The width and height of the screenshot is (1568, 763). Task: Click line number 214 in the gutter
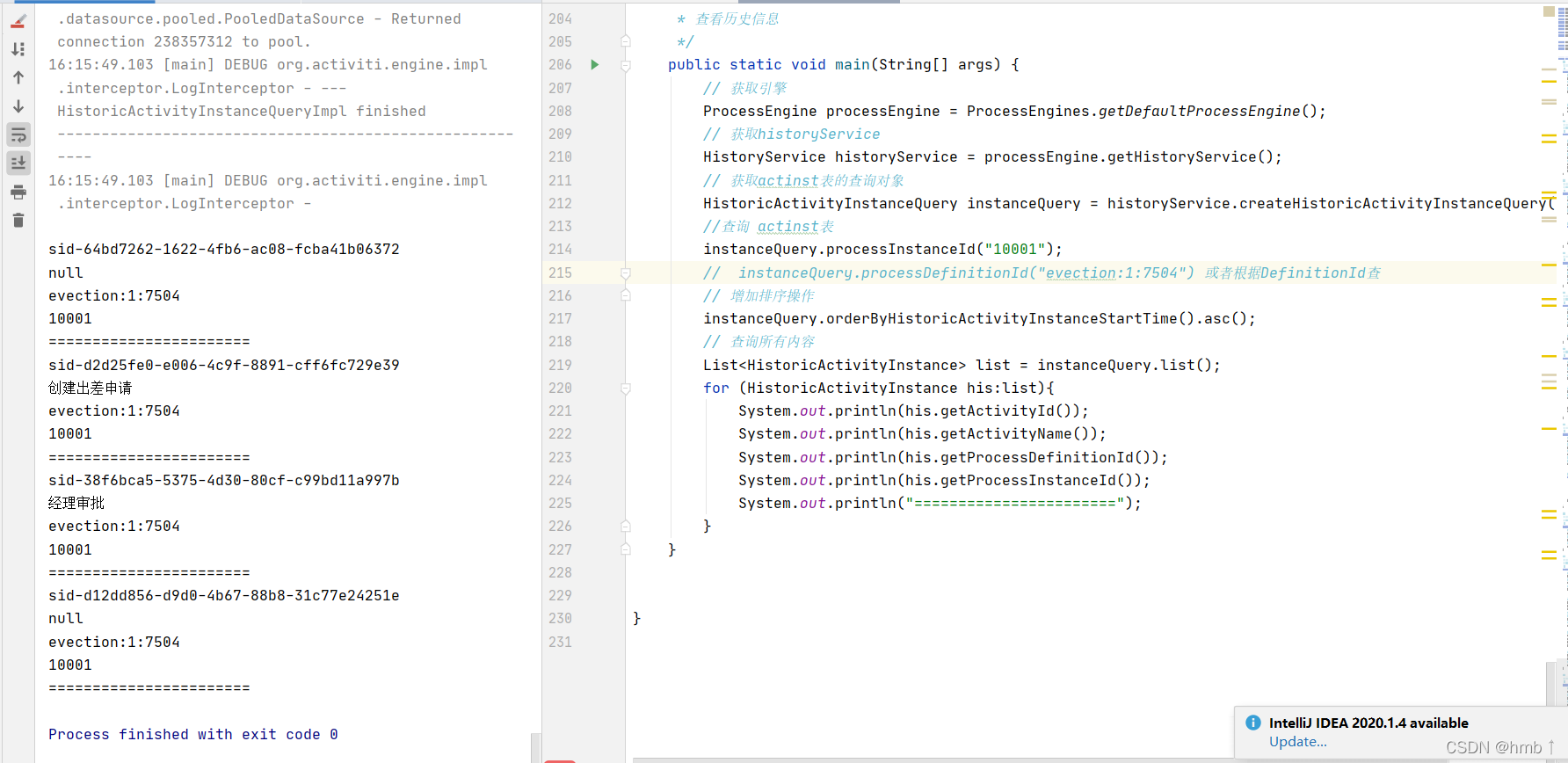(x=560, y=250)
